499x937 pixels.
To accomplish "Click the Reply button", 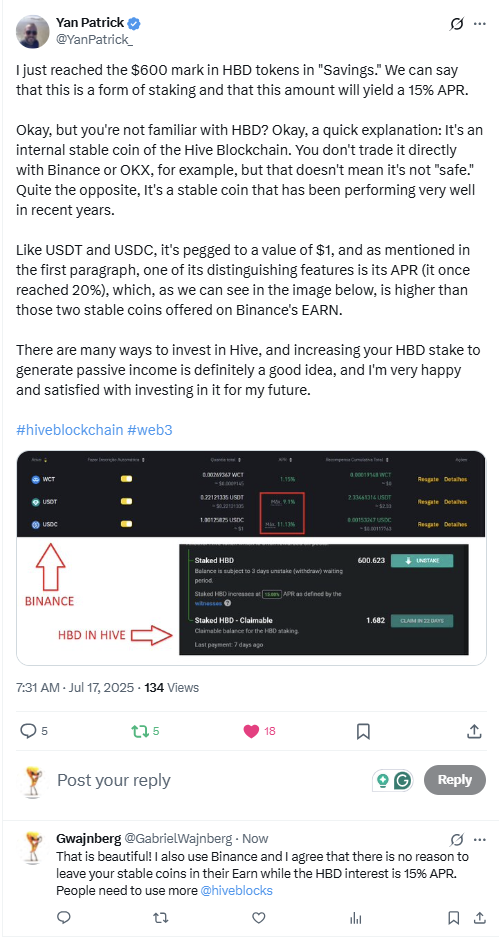I will tap(455, 780).
